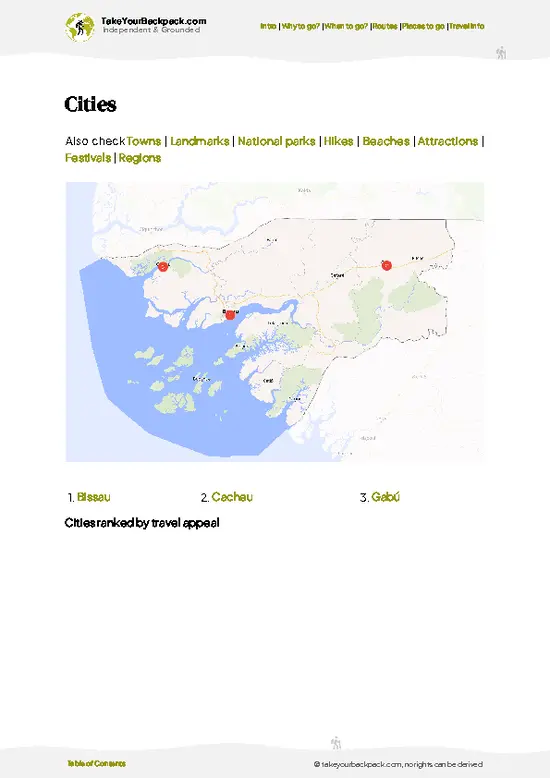
Task: Open the Table of Contents link
Action: pyautogui.click(x=96, y=764)
